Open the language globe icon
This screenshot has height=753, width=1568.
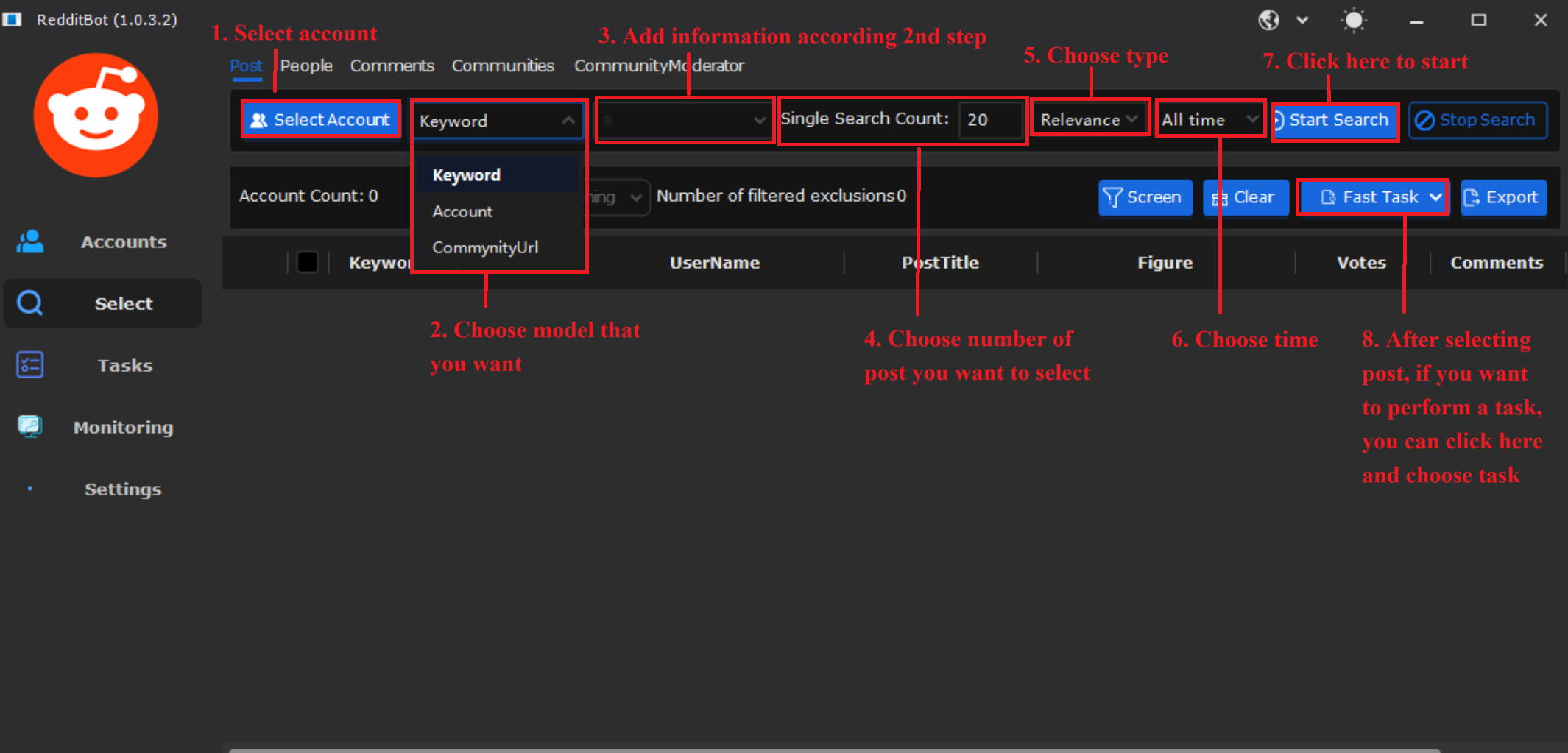pos(1268,20)
